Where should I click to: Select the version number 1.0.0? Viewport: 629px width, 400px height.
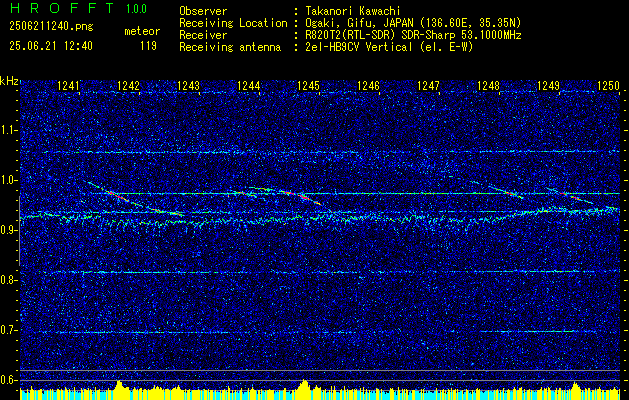click(x=136, y=9)
